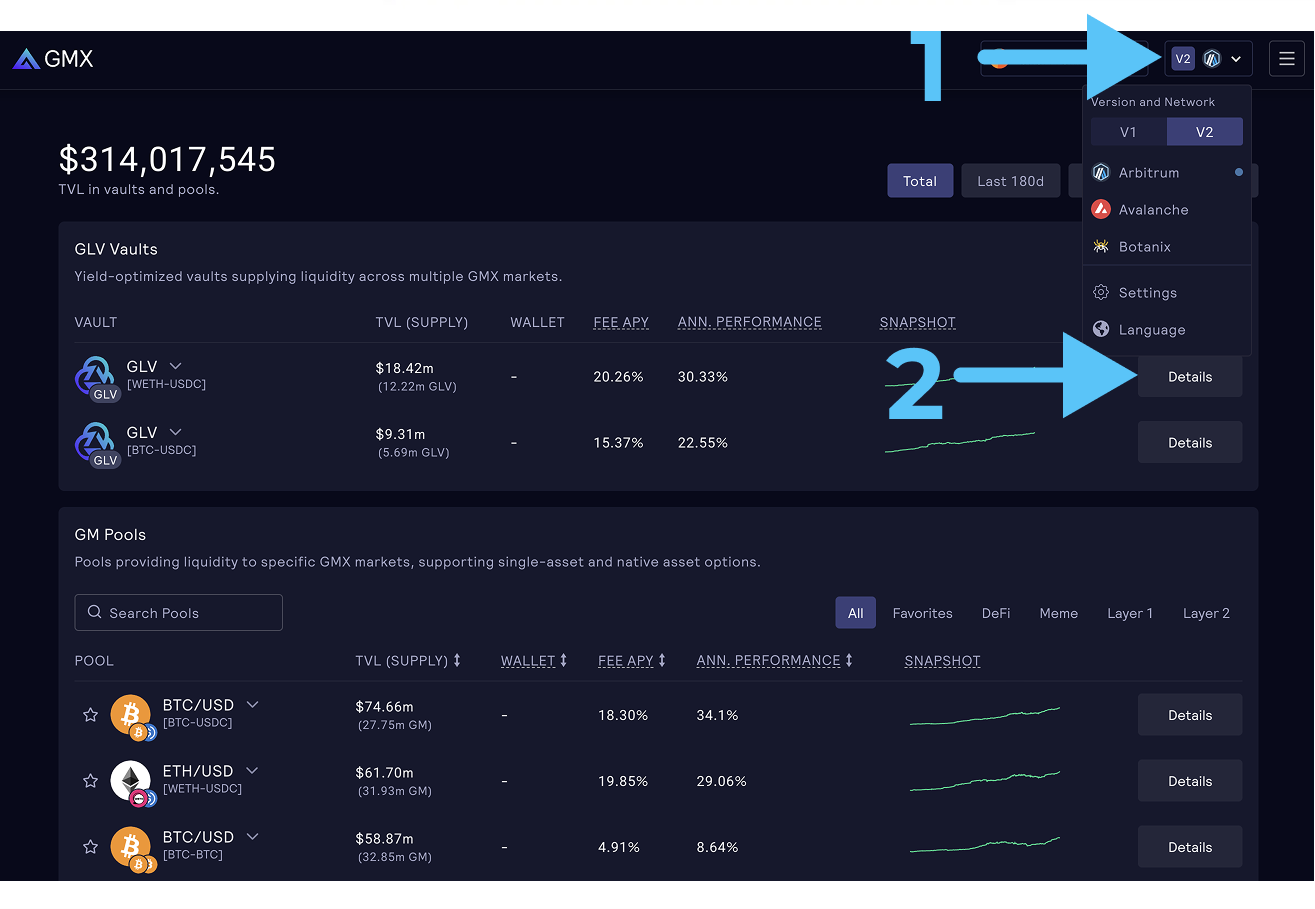Select Arbitrum network option
This screenshot has width=1315, height=909.
tap(1148, 173)
